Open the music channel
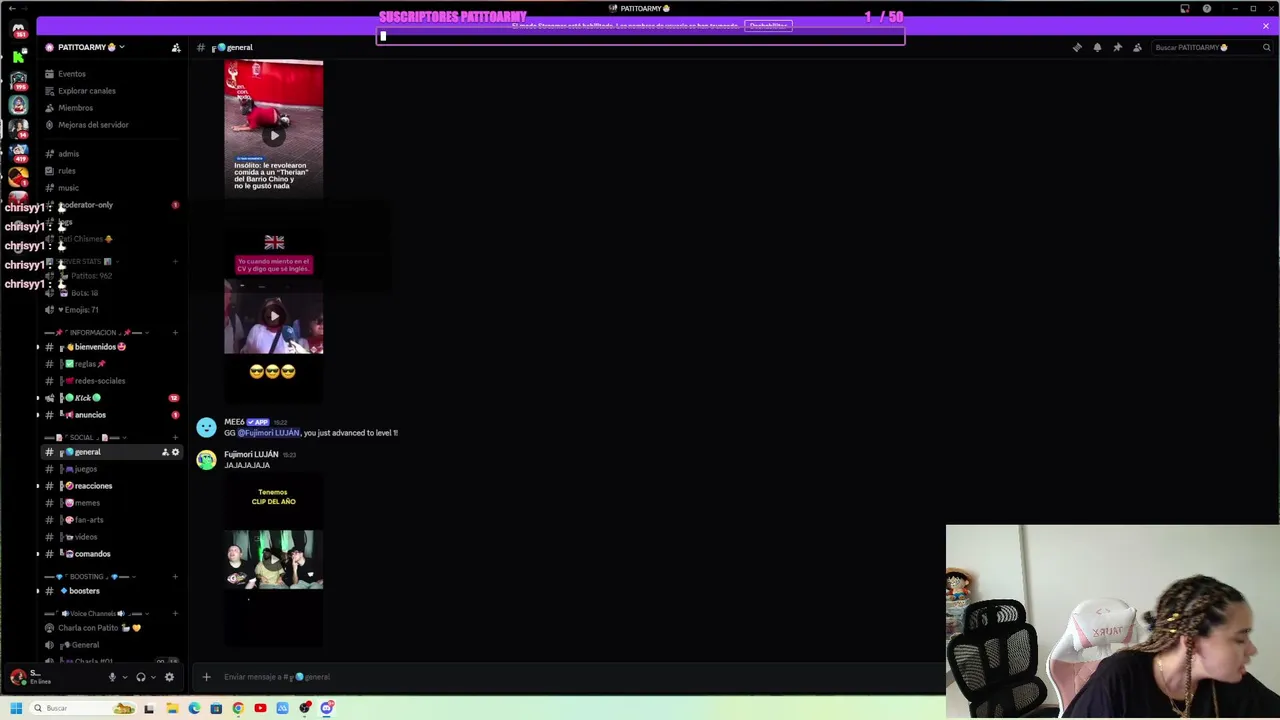Image resolution: width=1280 pixels, height=720 pixels. [x=111, y=188]
